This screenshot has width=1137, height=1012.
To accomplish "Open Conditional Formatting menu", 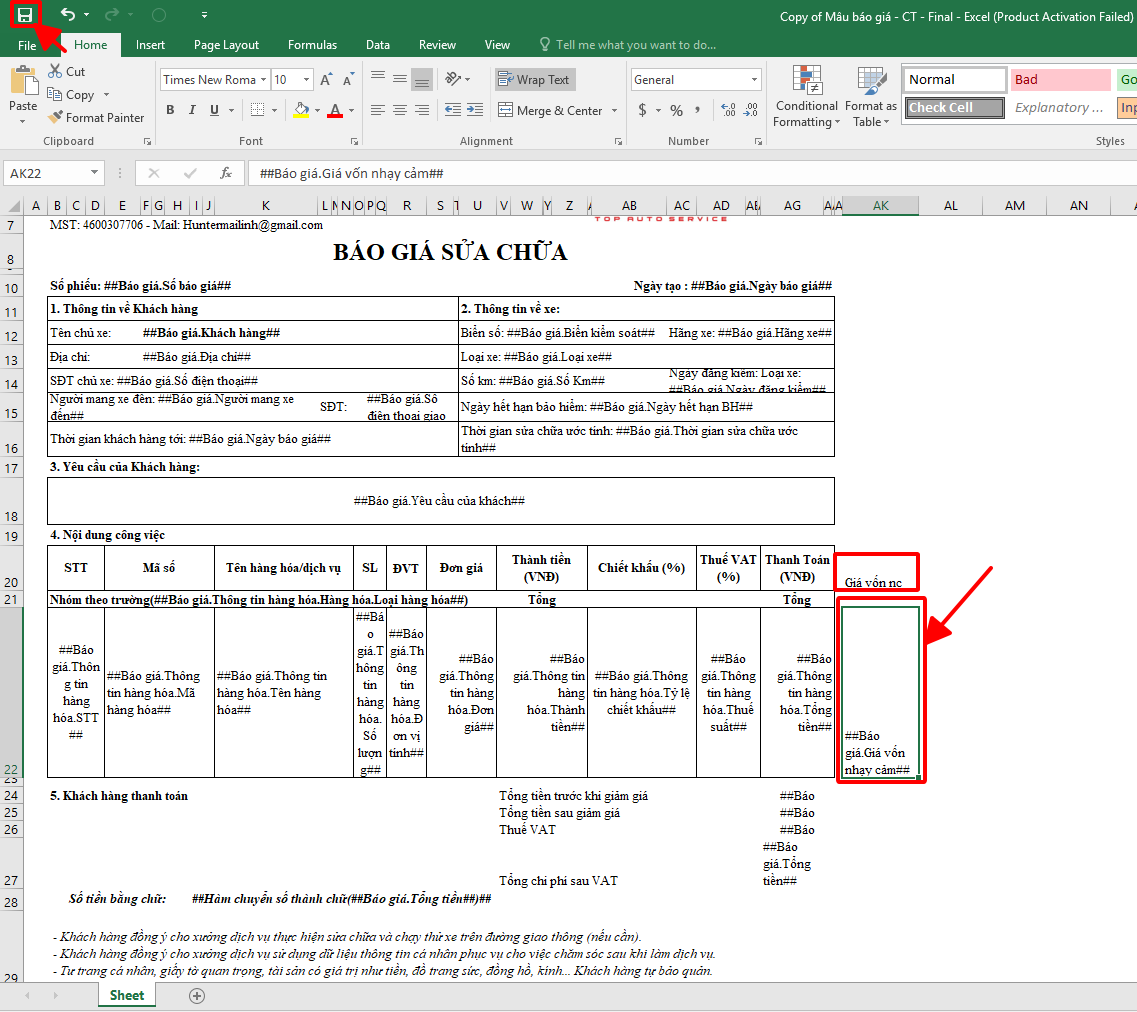I will [x=806, y=100].
